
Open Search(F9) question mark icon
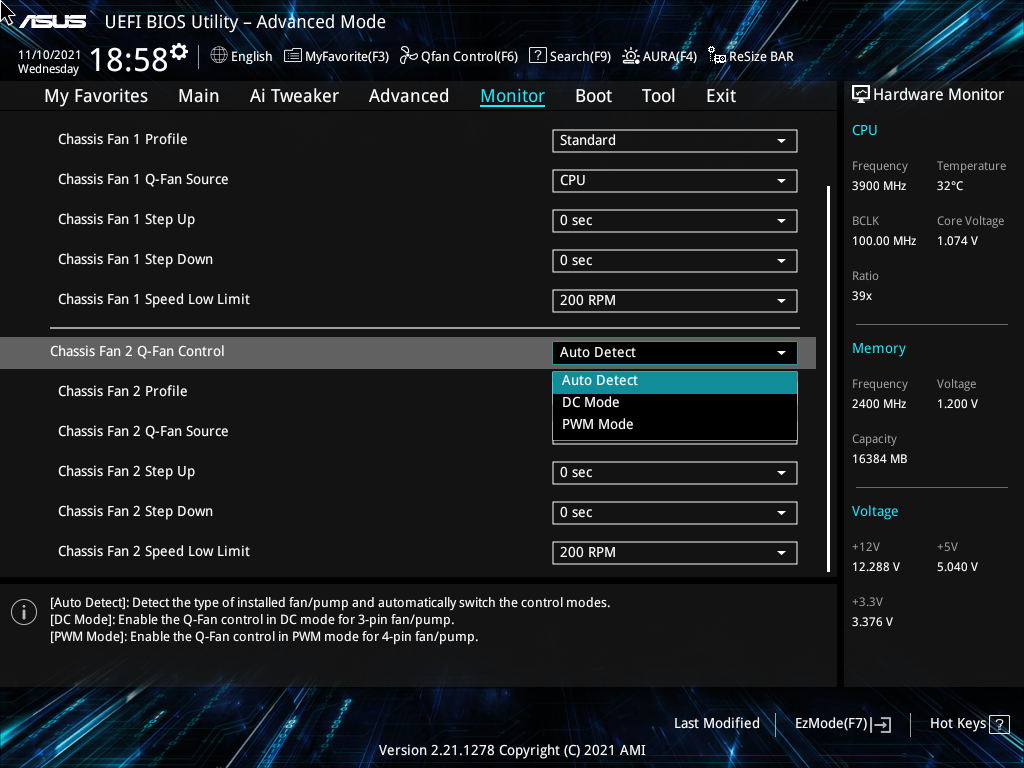pyautogui.click(x=537, y=56)
